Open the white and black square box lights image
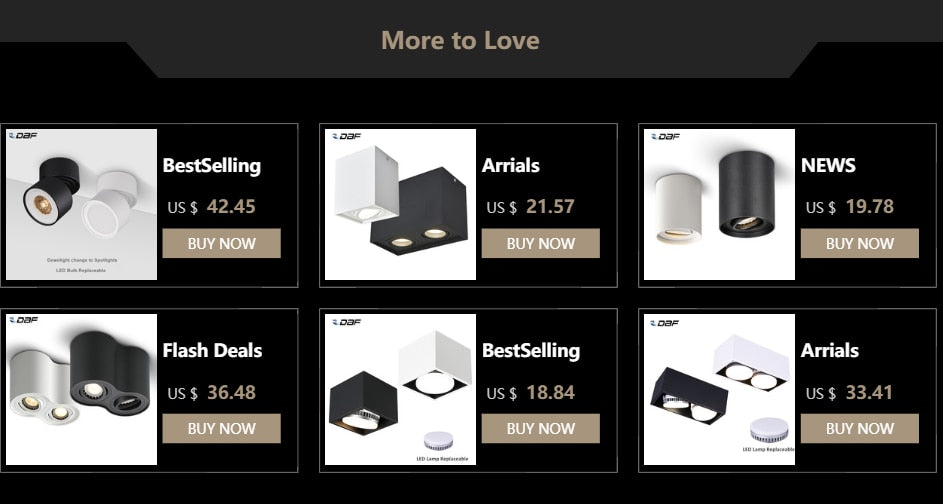The image size is (943, 504). [401, 204]
